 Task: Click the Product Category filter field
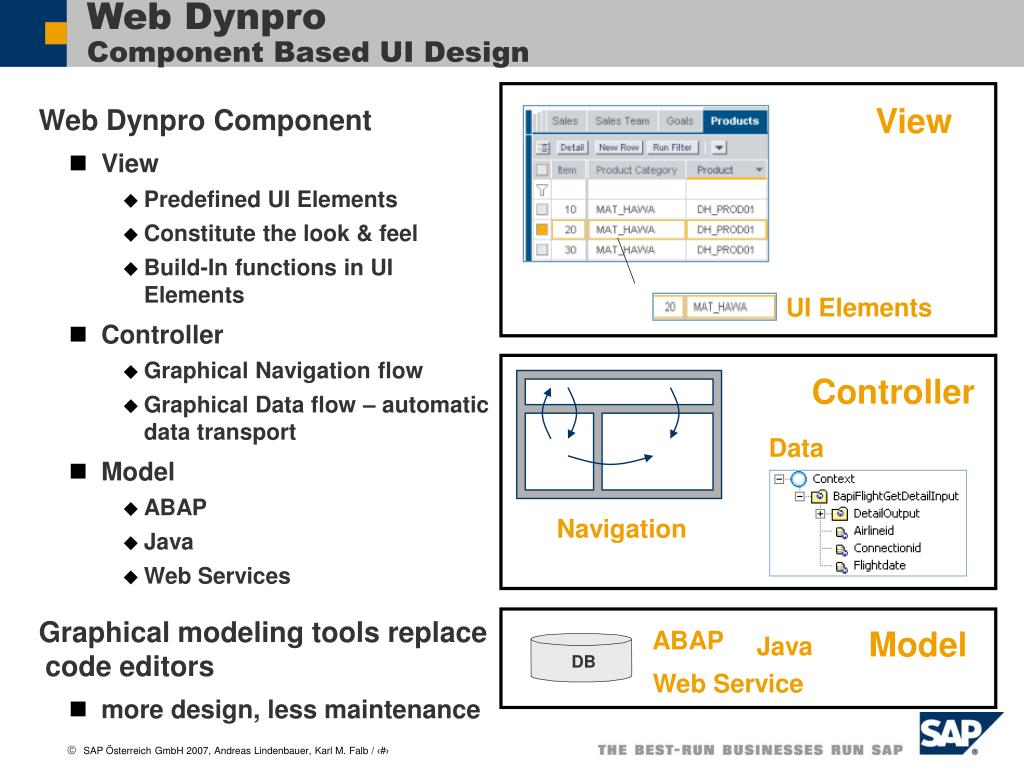tap(637, 190)
